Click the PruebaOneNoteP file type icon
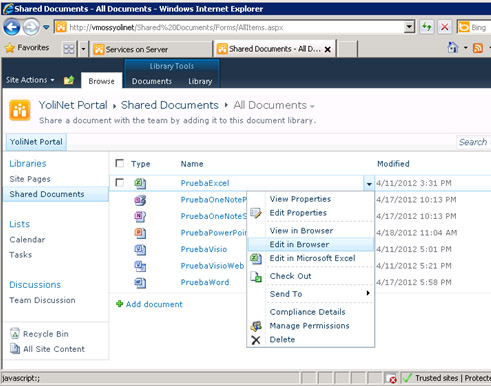Image resolution: width=491 pixels, height=386 pixels. pos(140,200)
